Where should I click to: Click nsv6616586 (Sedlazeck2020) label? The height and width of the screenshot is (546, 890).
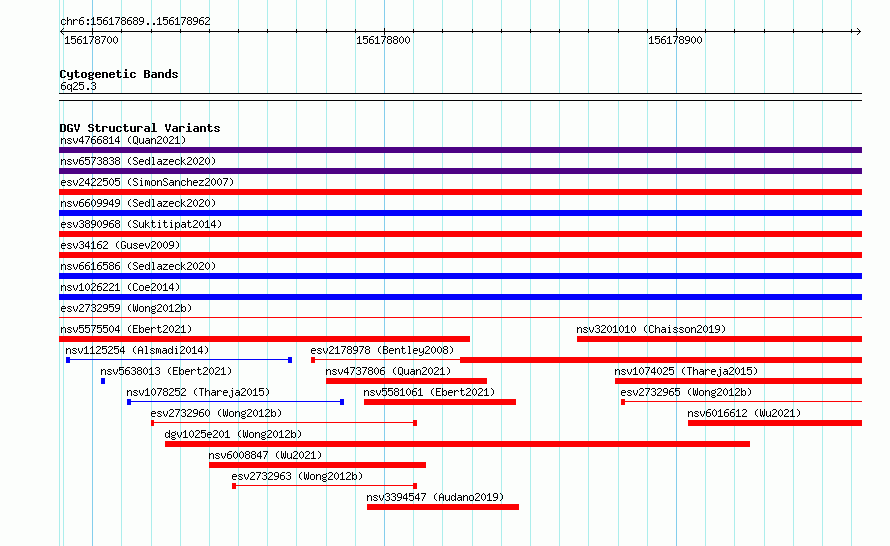pyautogui.click(x=138, y=266)
